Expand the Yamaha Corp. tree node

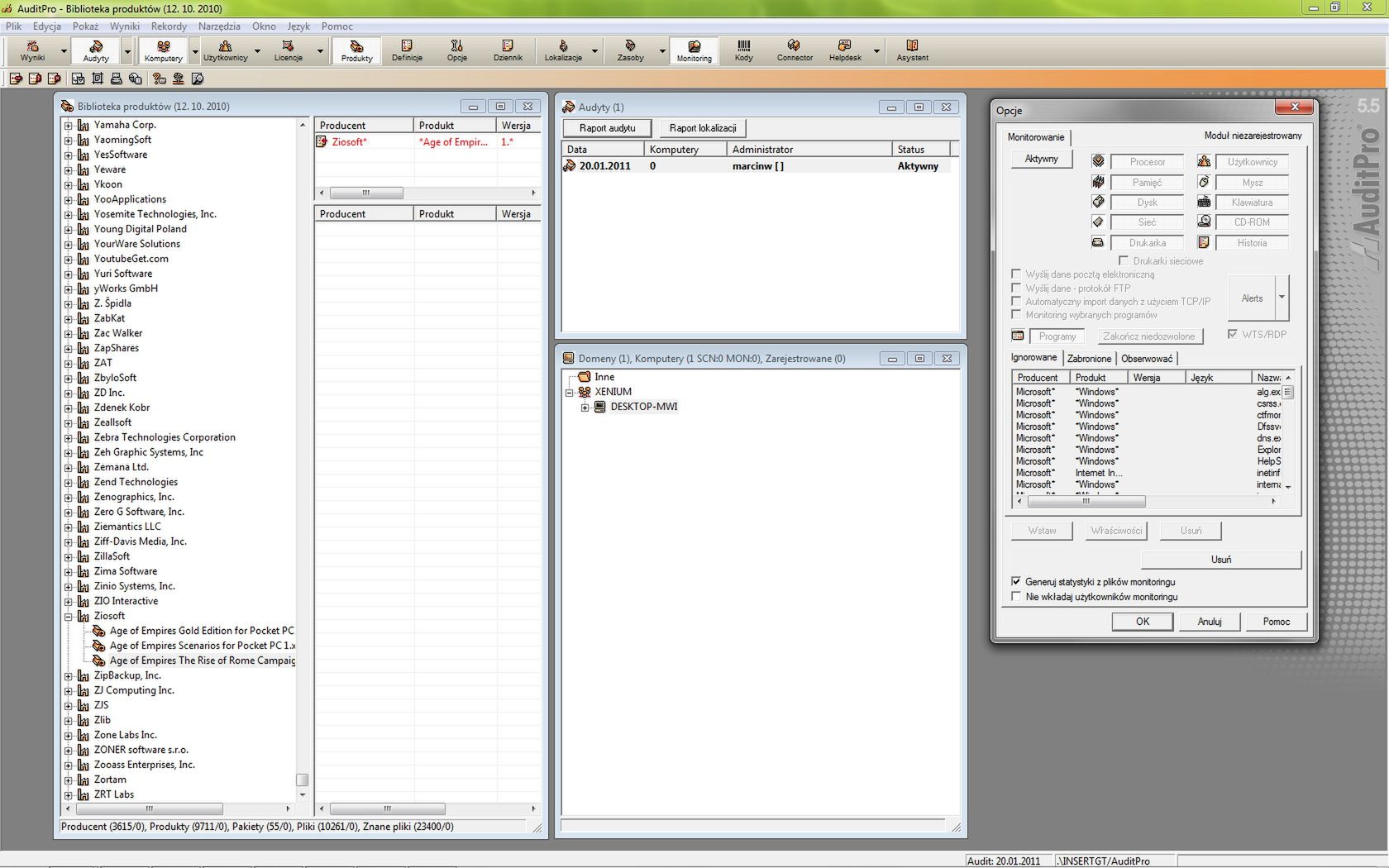[69, 125]
